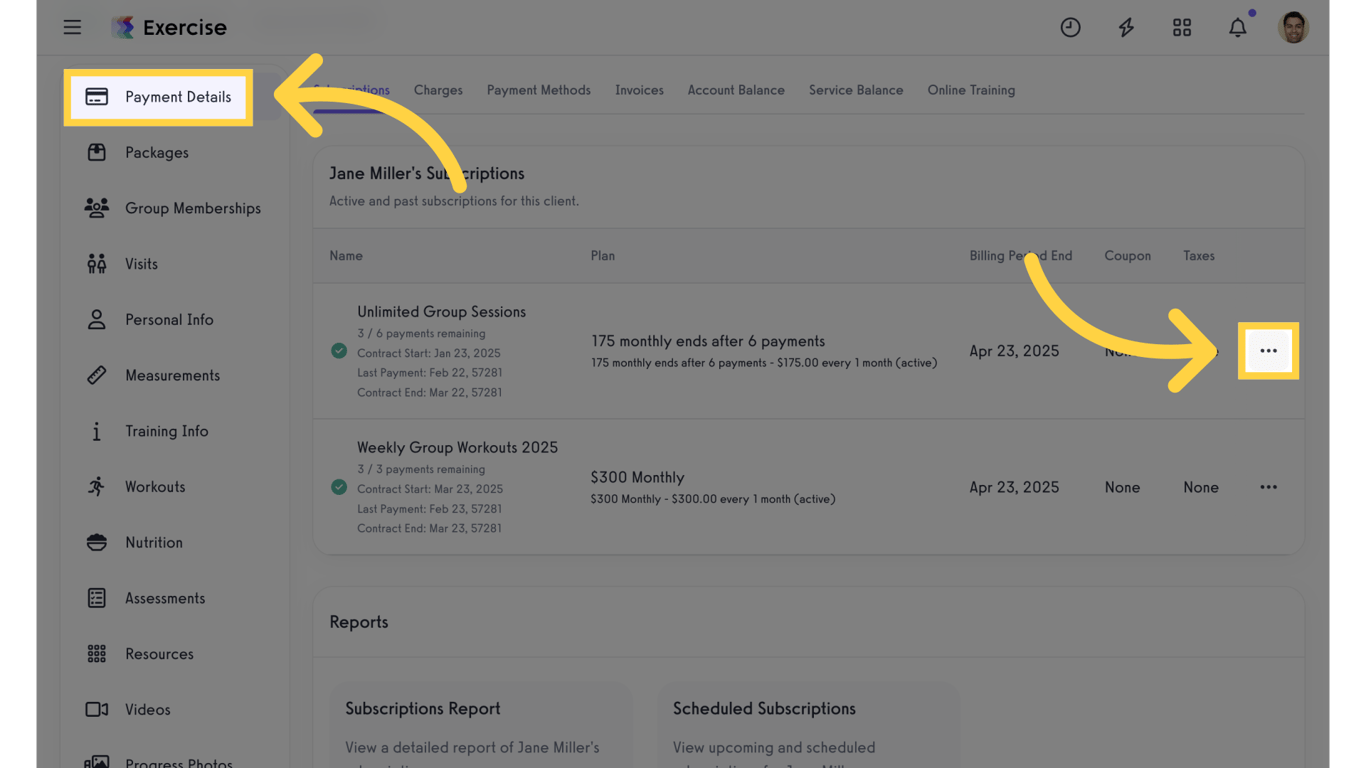
Task: Open the Workouts sidebar item
Action: 155,487
